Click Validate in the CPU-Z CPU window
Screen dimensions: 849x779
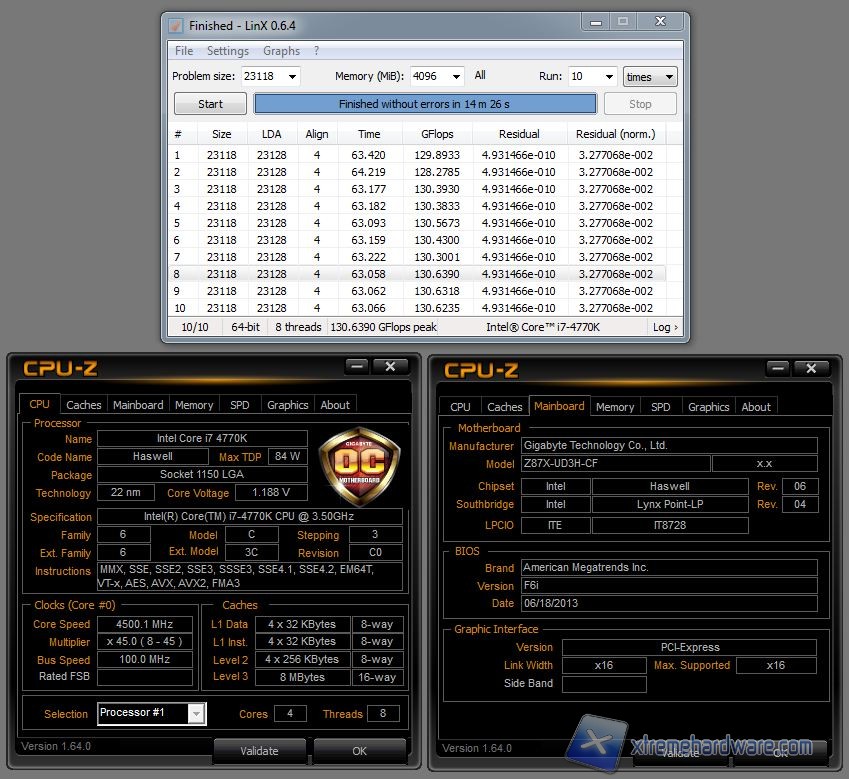coord(259,751)
